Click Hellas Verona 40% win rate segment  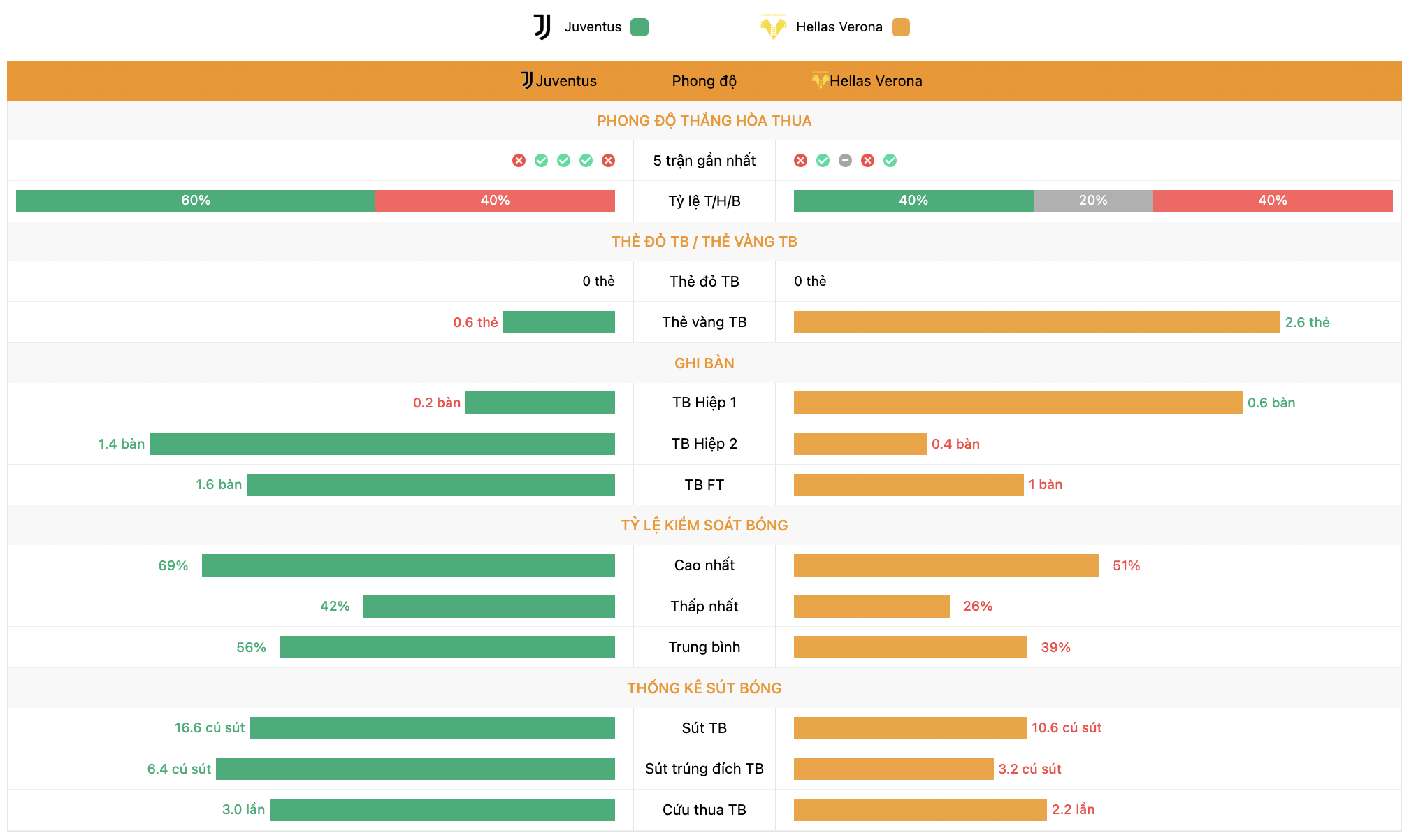(913, 201)
